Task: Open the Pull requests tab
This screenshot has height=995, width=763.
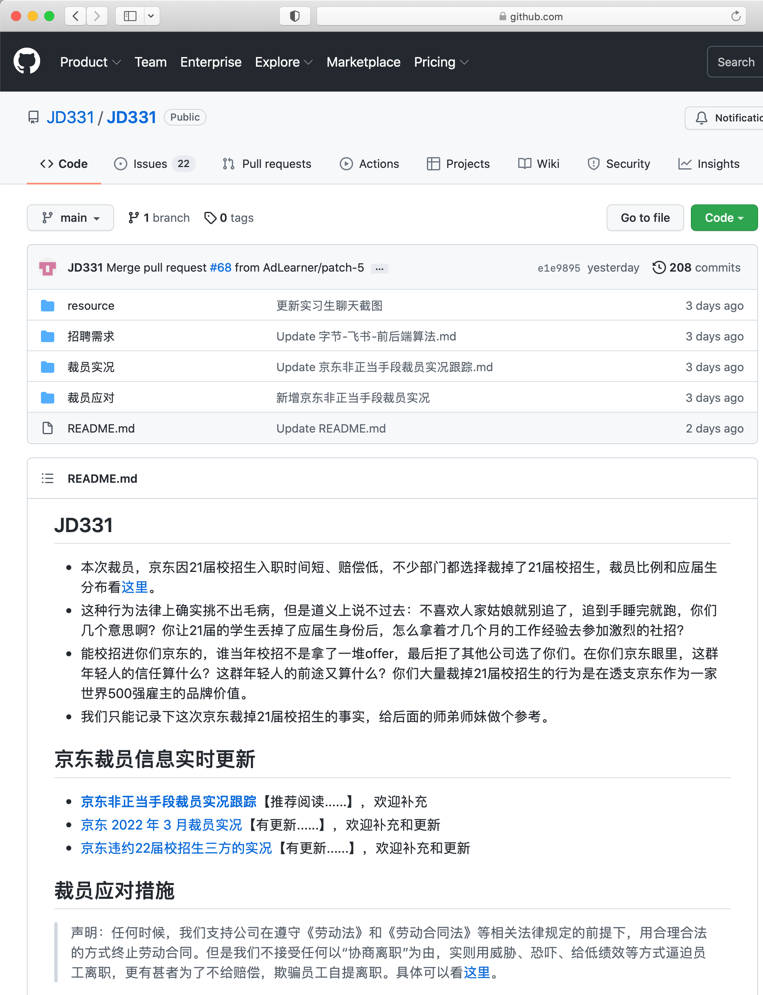Action: pyautogui.click(x=267, y=164)
